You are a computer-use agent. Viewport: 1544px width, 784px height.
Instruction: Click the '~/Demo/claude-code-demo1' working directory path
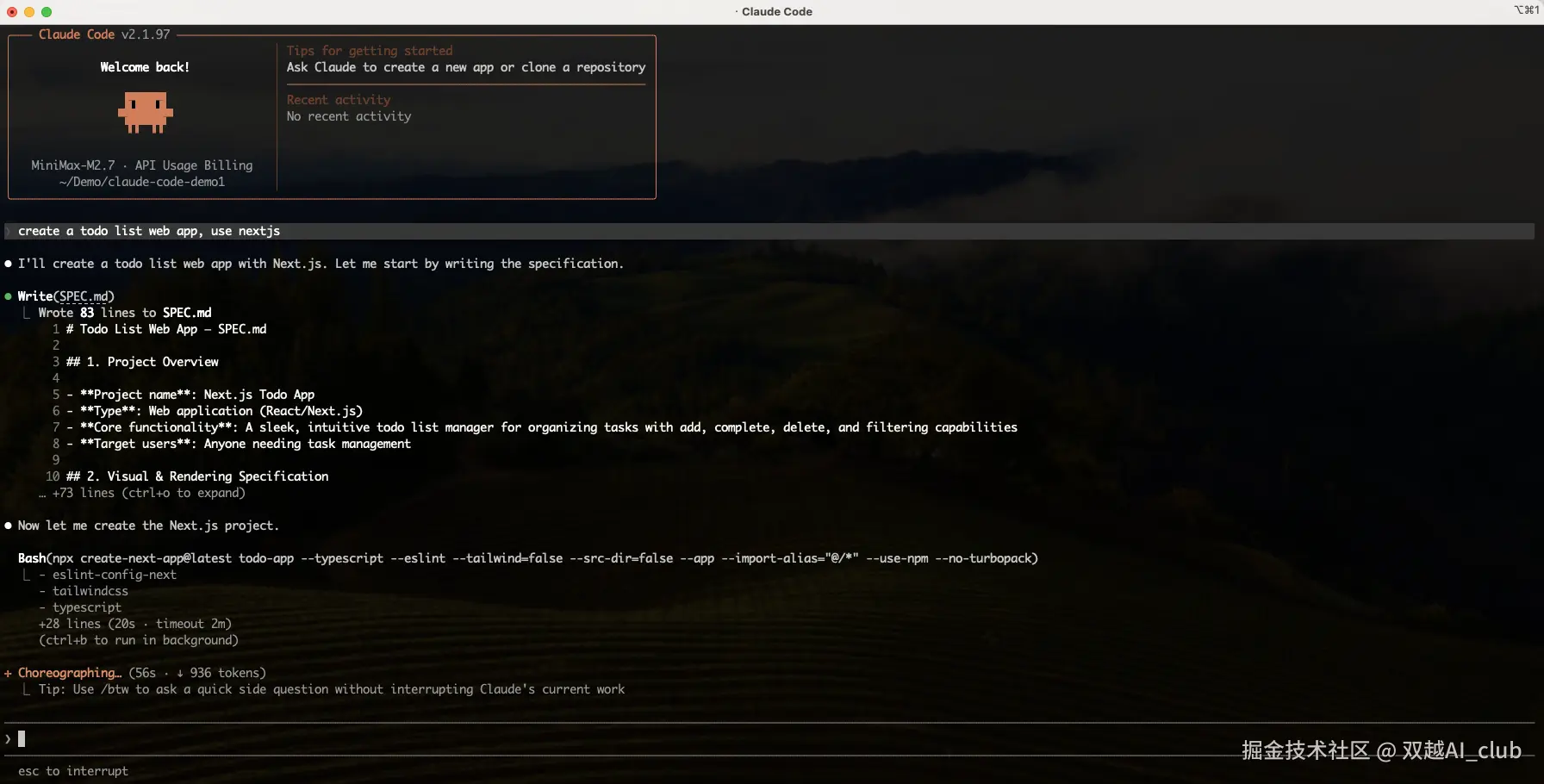(142, 182)
